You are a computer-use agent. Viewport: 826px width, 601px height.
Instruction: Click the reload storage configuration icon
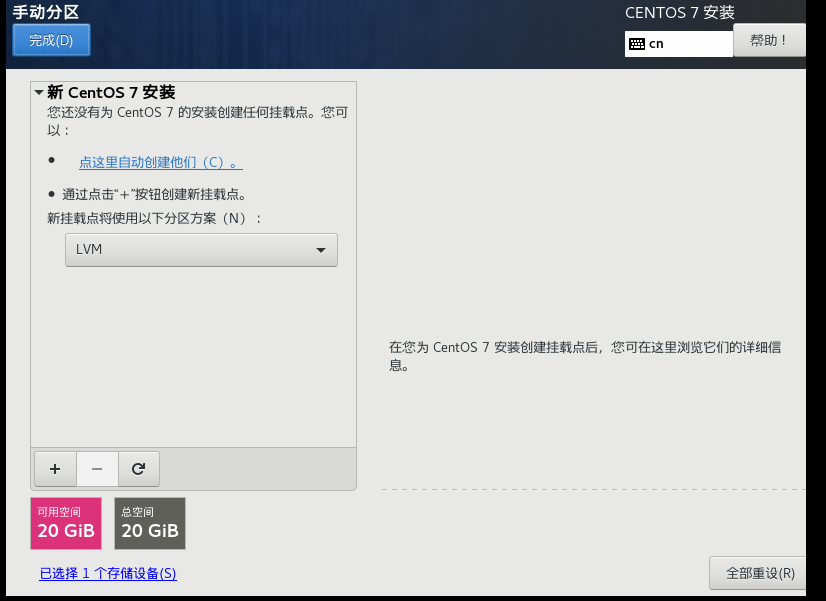click(139, 469)
